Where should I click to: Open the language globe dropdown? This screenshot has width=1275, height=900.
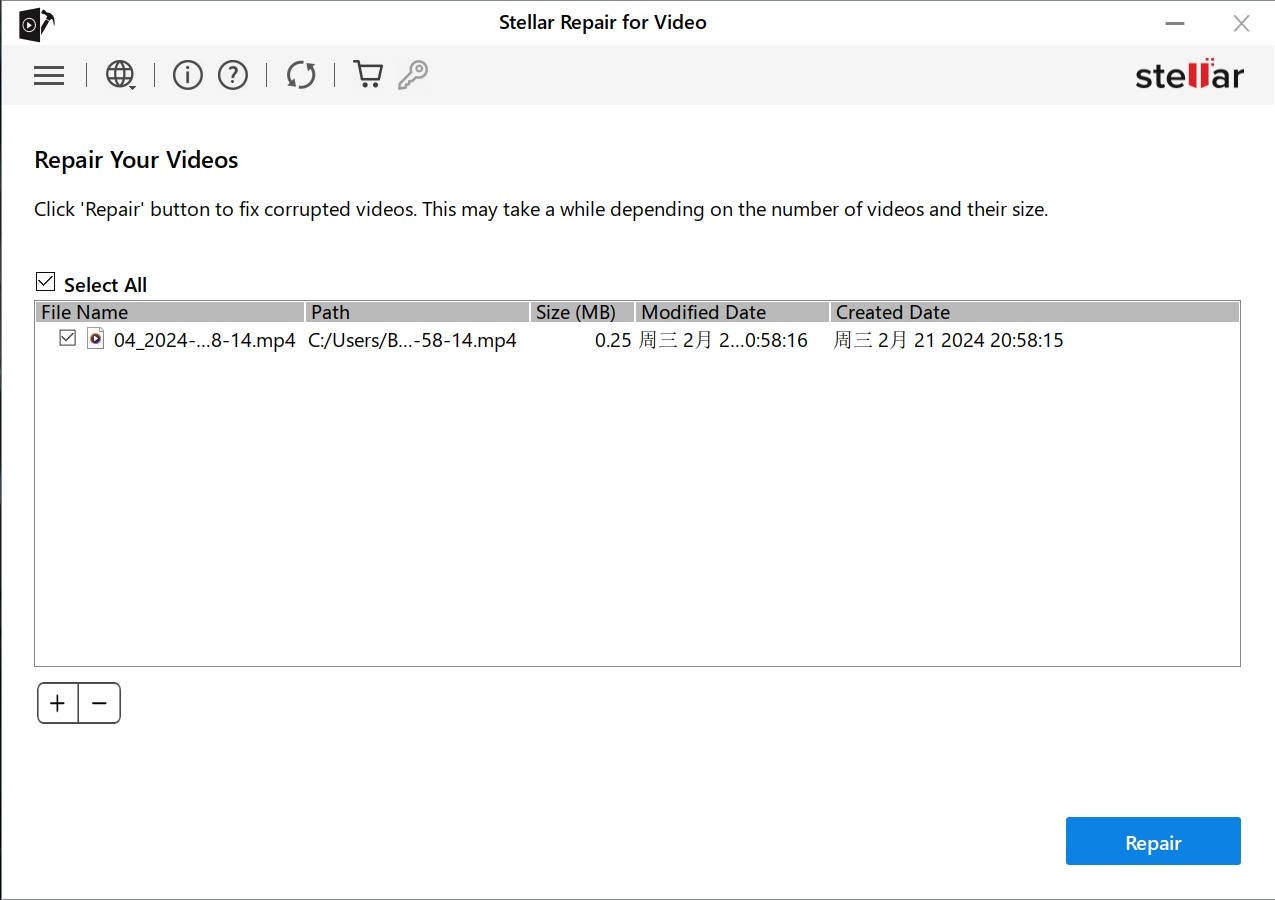click(121, 75)
